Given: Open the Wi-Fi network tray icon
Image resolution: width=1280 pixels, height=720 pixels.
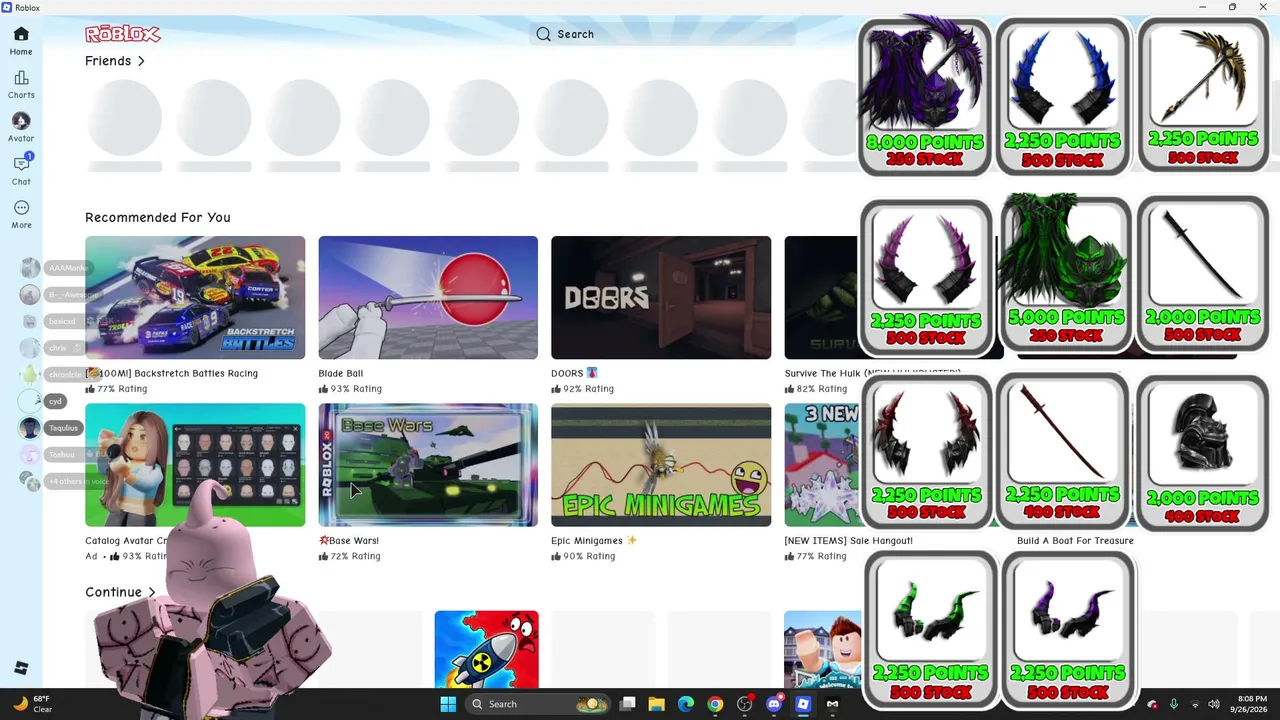Looking at the screenshot, I should 1195,704.
